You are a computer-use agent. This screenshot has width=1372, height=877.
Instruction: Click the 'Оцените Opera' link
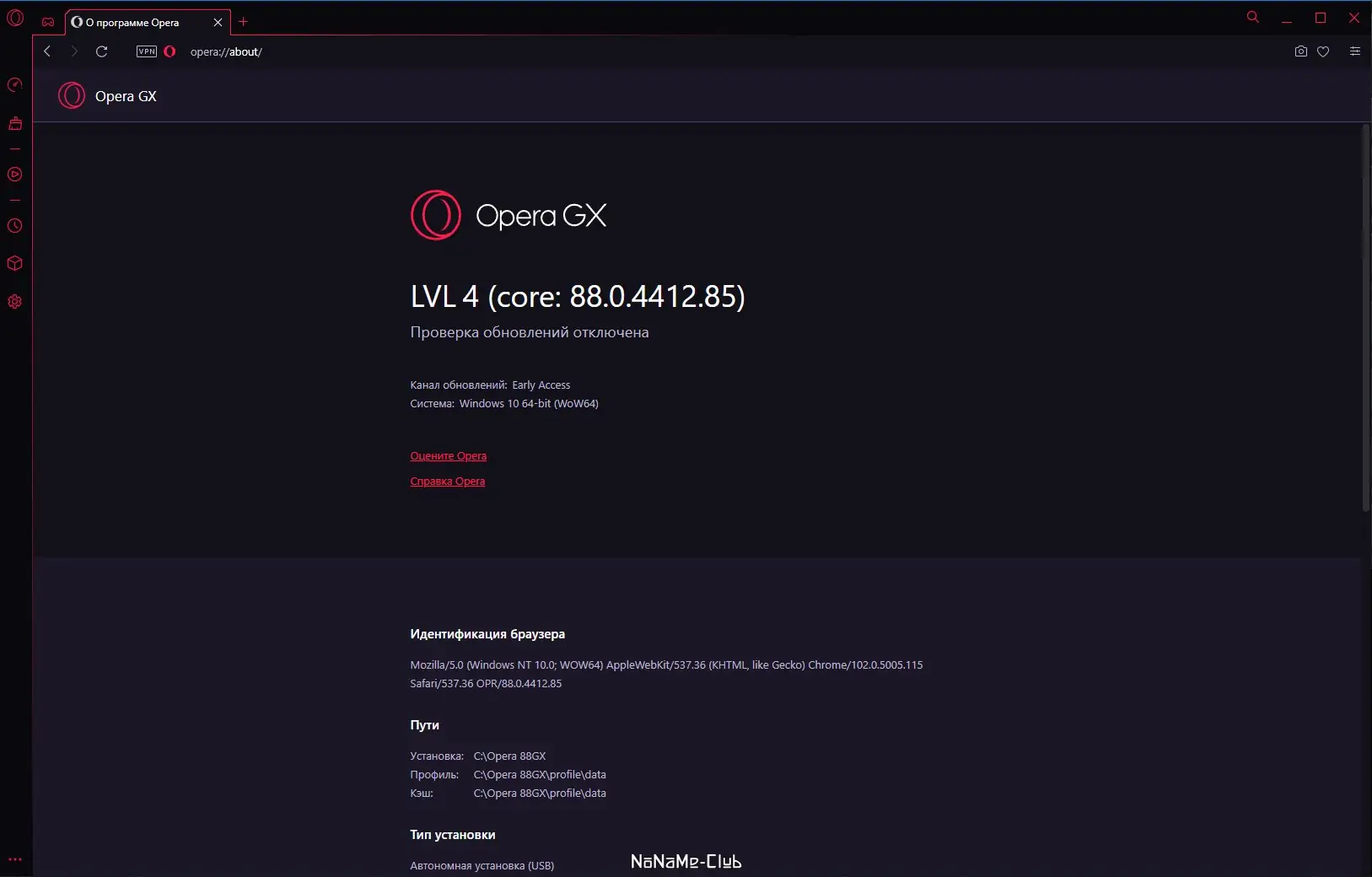pyautogui.click(x=448, y=455)
